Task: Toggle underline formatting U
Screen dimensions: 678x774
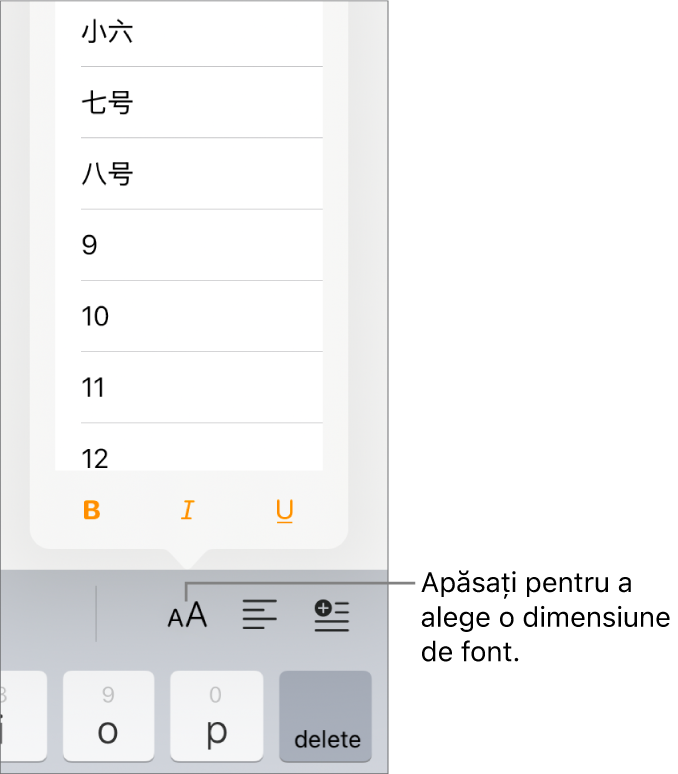Action: coord(285,510)
